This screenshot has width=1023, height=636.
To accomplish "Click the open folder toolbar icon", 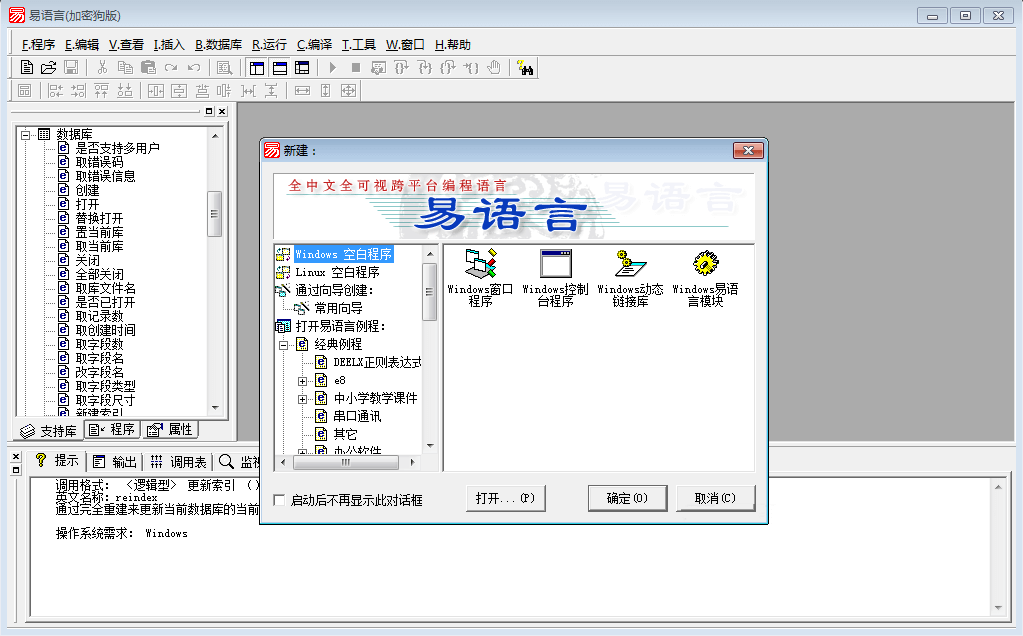I will click(48, 67).
